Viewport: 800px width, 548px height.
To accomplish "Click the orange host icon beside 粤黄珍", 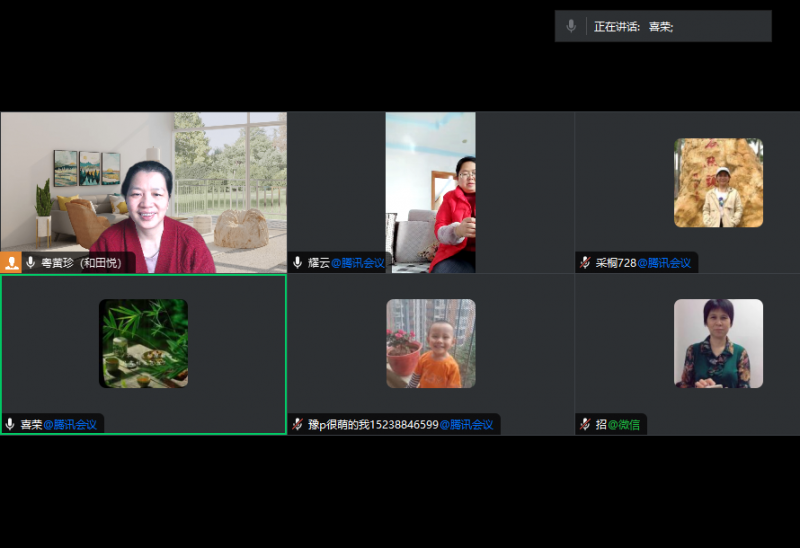I will point(11,262).
